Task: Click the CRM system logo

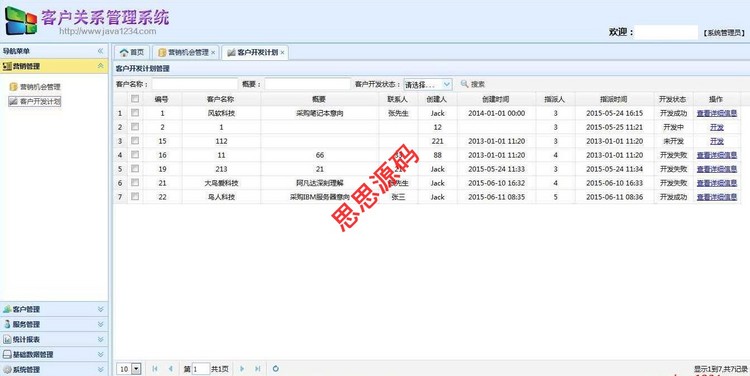Action: pos(21,21)
